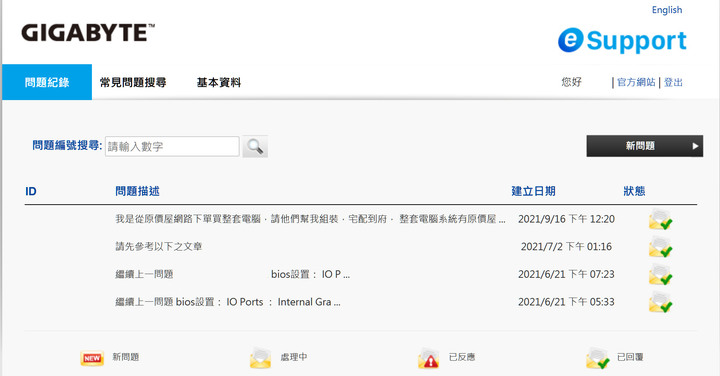Click date 2021/9/16 下午 12:20

(x=566, y=219)
